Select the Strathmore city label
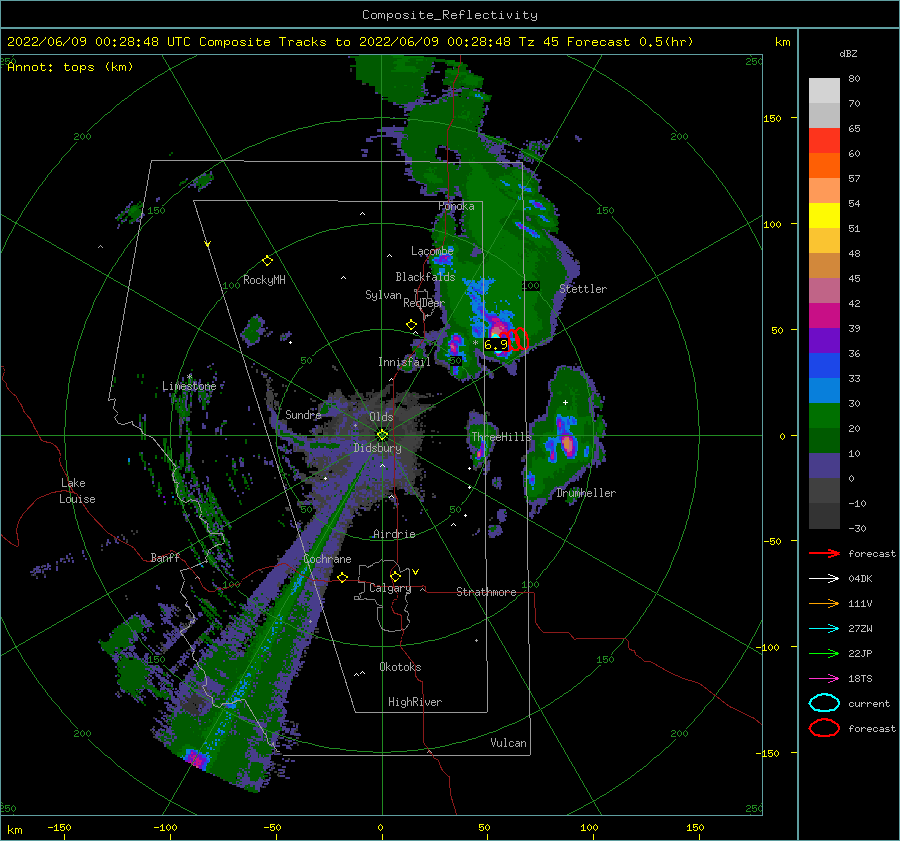The width and height of the screenshot is (900, 841). coord(486,592)
